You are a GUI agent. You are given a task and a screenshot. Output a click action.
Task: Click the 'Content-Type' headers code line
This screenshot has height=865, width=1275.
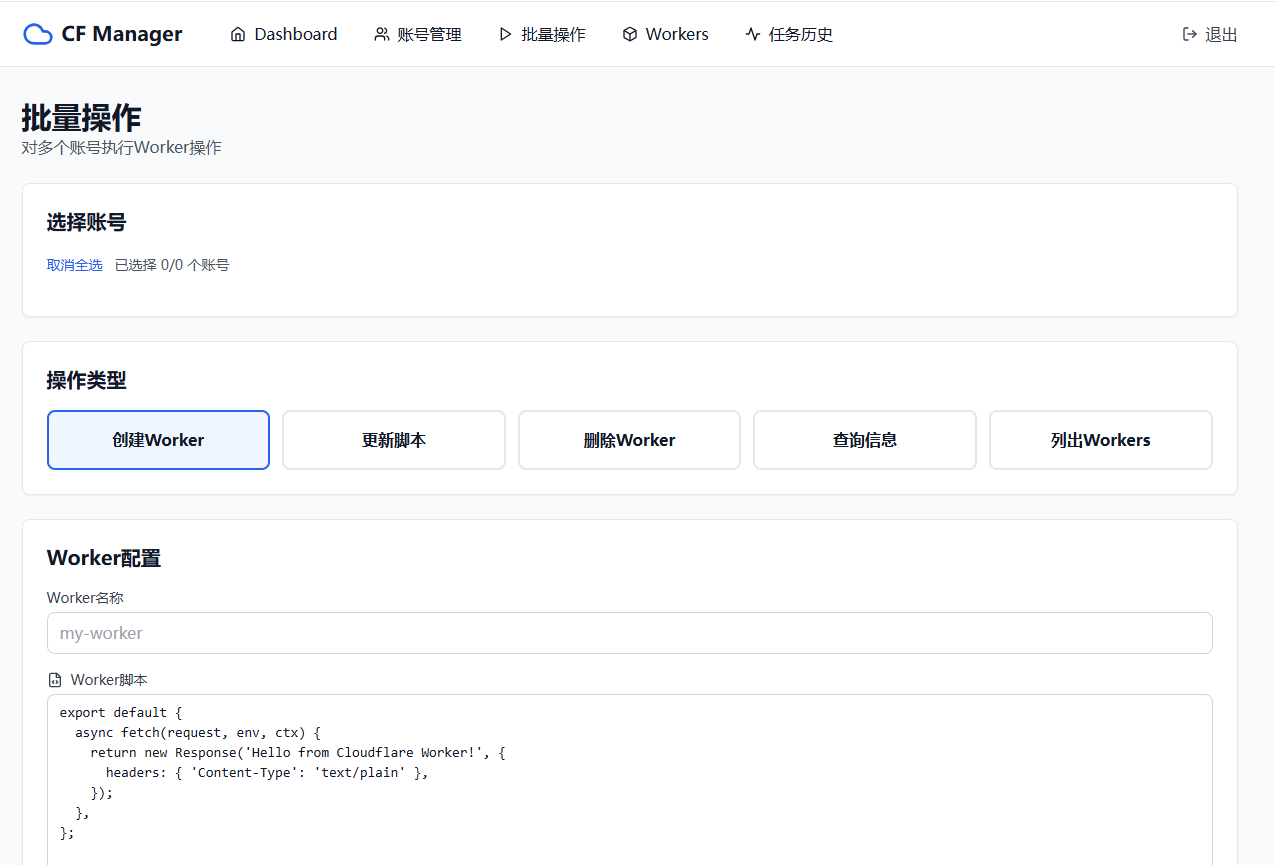pyautogui.click(x=267, y=773)
